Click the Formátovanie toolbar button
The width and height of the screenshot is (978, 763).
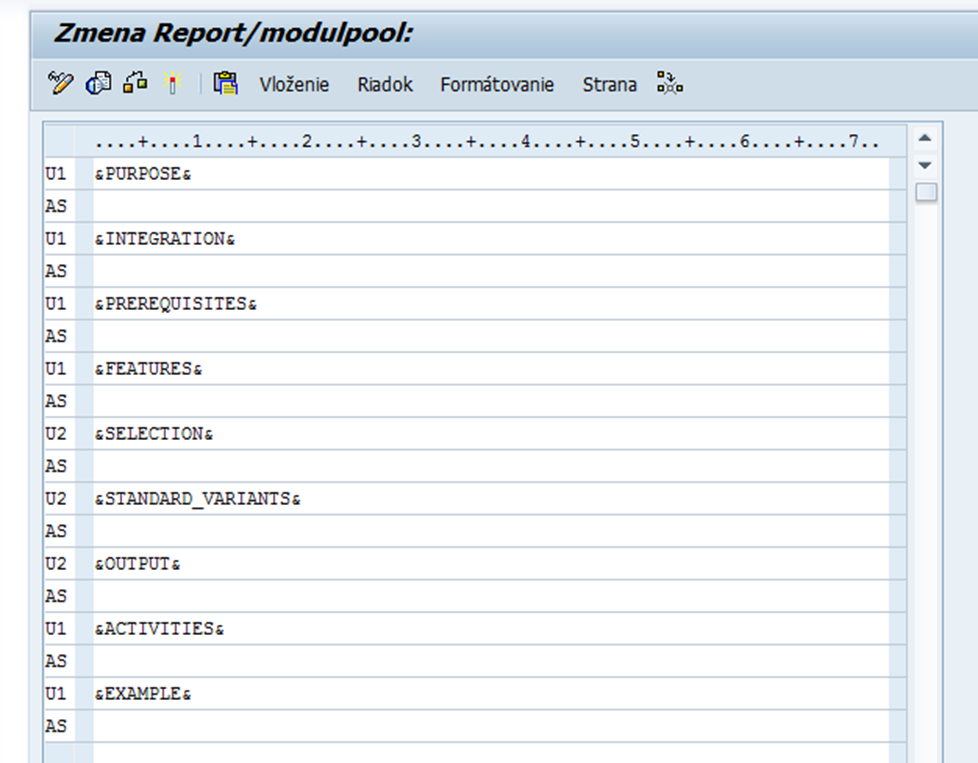point(497,85)
